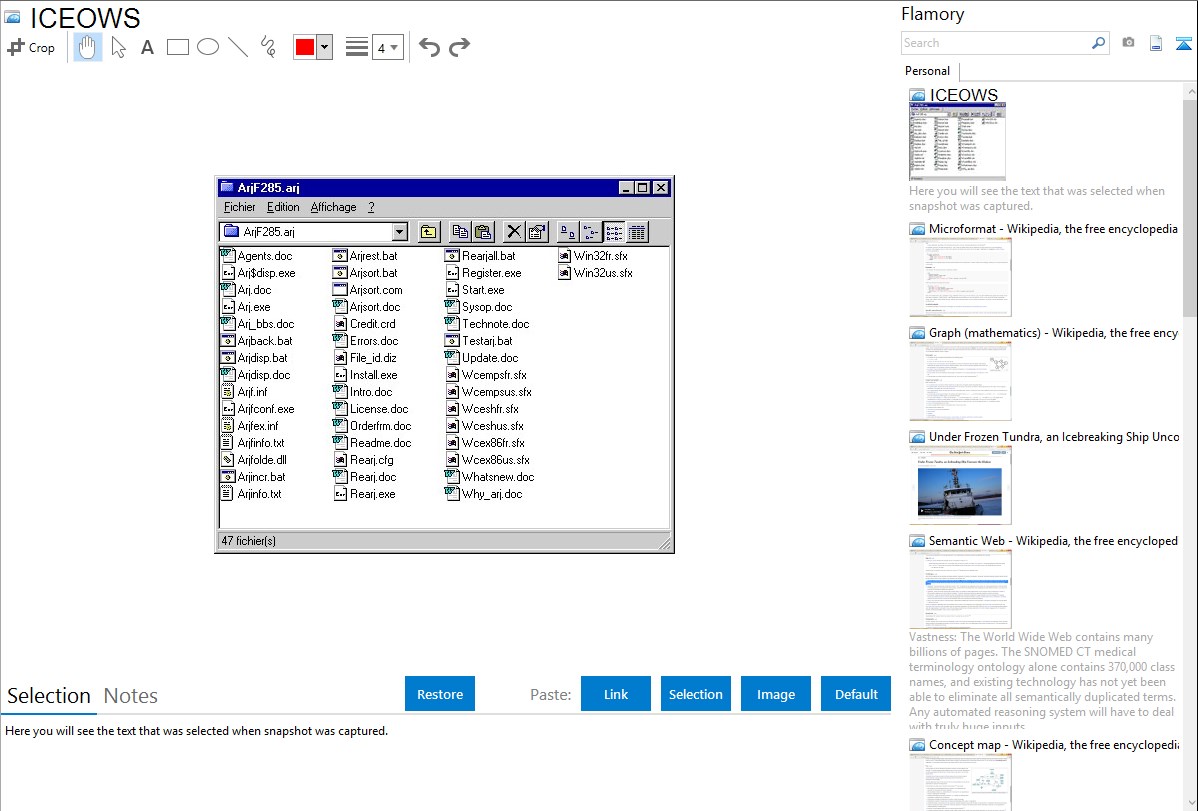Click the 47 fichier(s) status bar text

pos(249,541)
